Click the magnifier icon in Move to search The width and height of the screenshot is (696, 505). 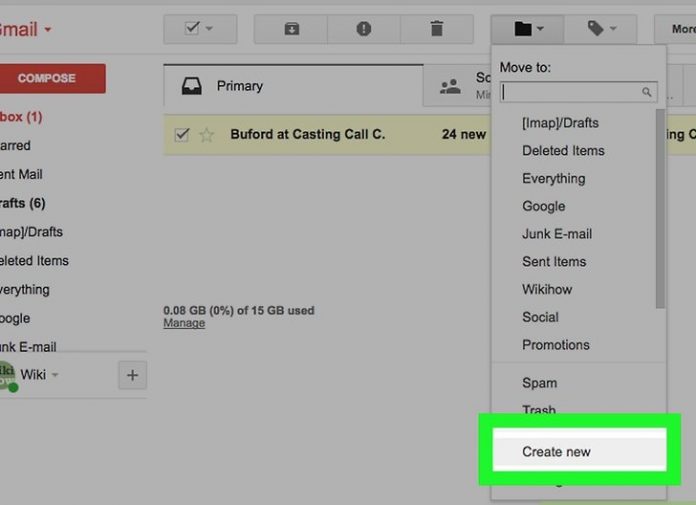point(647,92)
